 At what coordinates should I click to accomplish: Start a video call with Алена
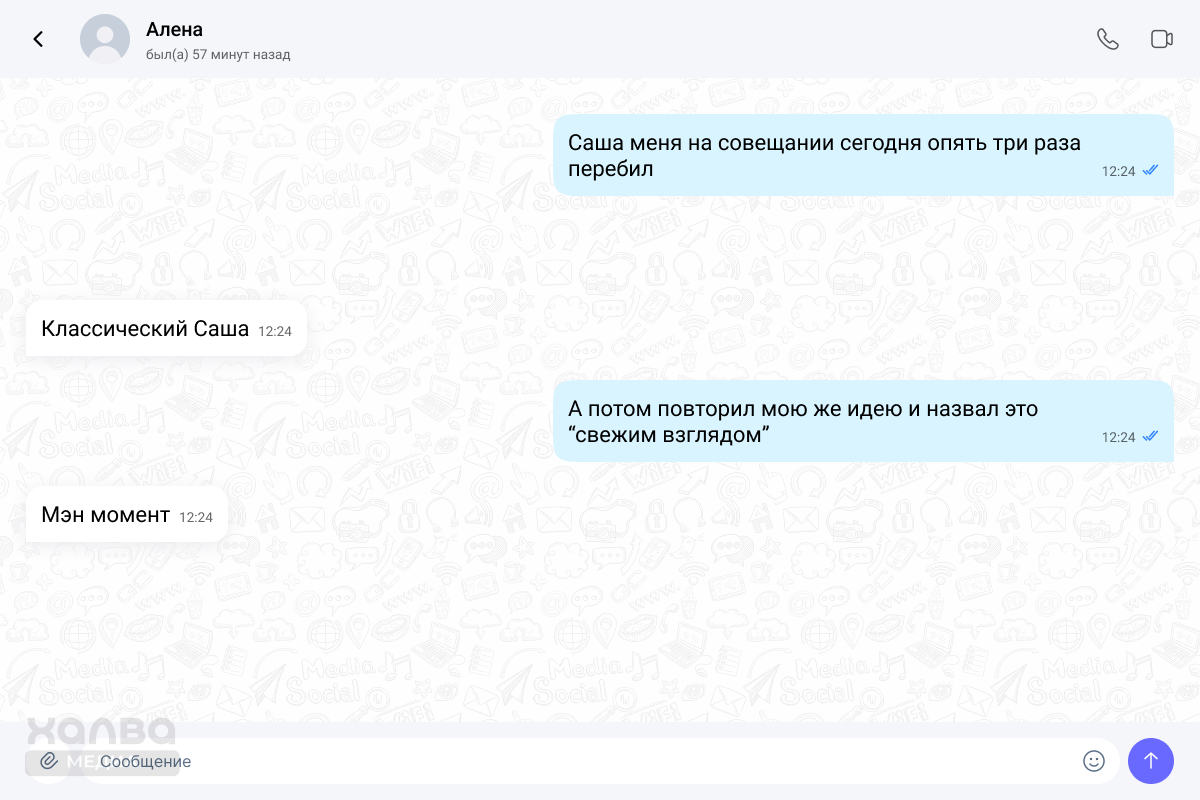pos(1161,39)
